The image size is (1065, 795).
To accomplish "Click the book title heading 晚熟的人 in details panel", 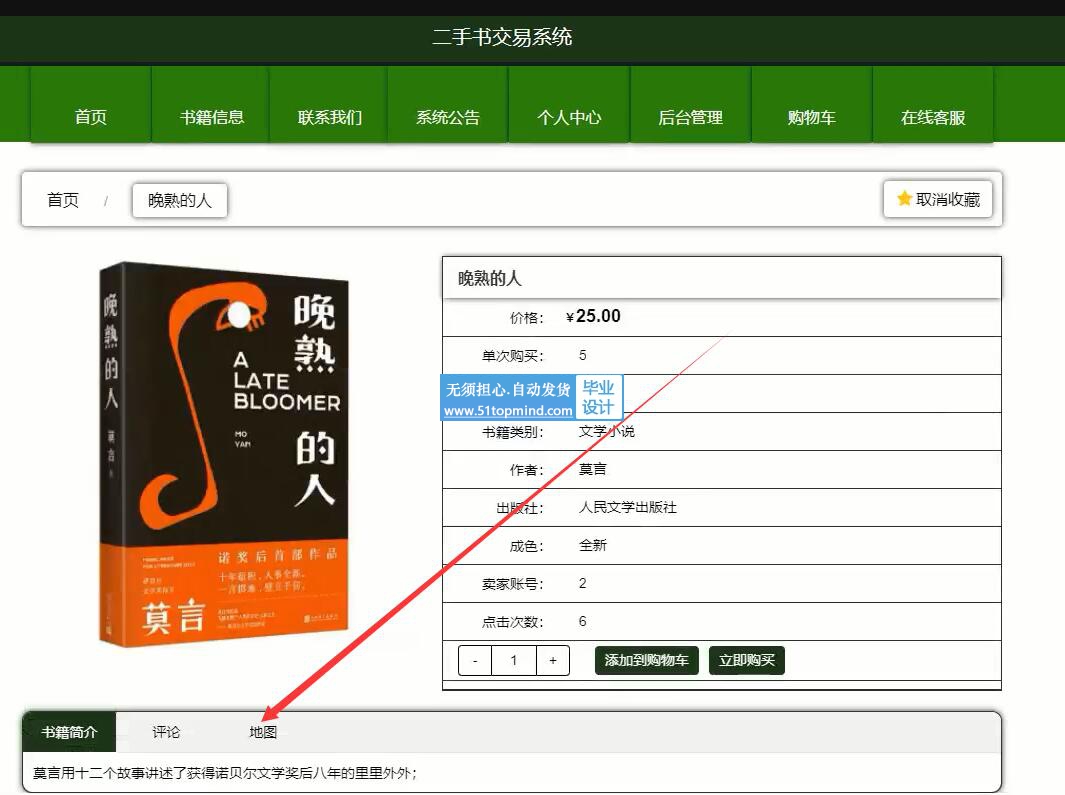I will coord(490,279).
